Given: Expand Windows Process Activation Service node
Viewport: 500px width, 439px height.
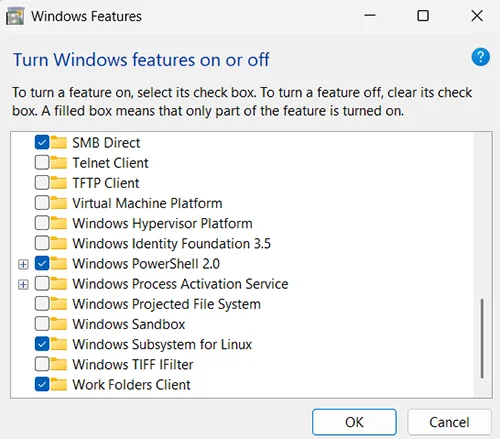Looking at the screenshot, I should [x=23, y=285].
